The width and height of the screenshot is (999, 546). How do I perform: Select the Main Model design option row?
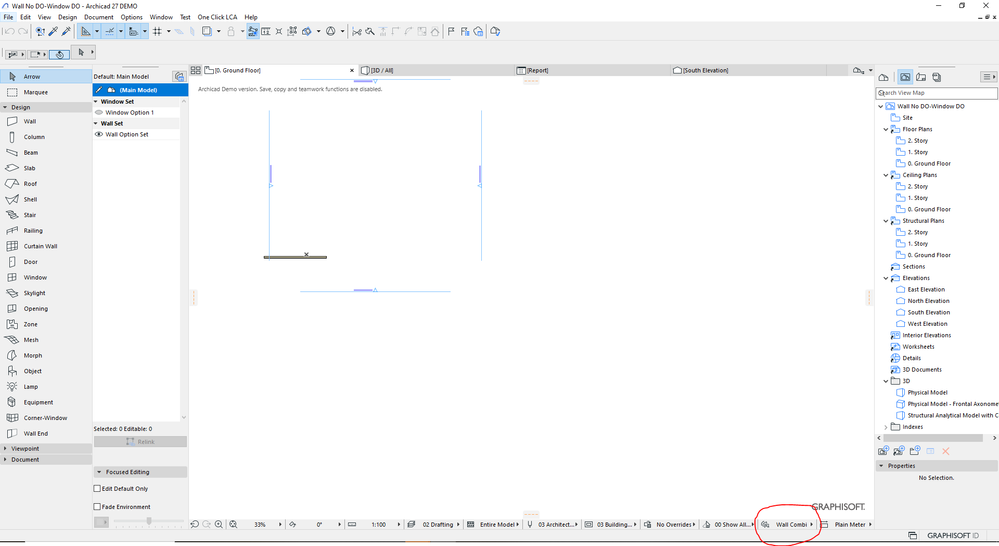tap(140, 90)
